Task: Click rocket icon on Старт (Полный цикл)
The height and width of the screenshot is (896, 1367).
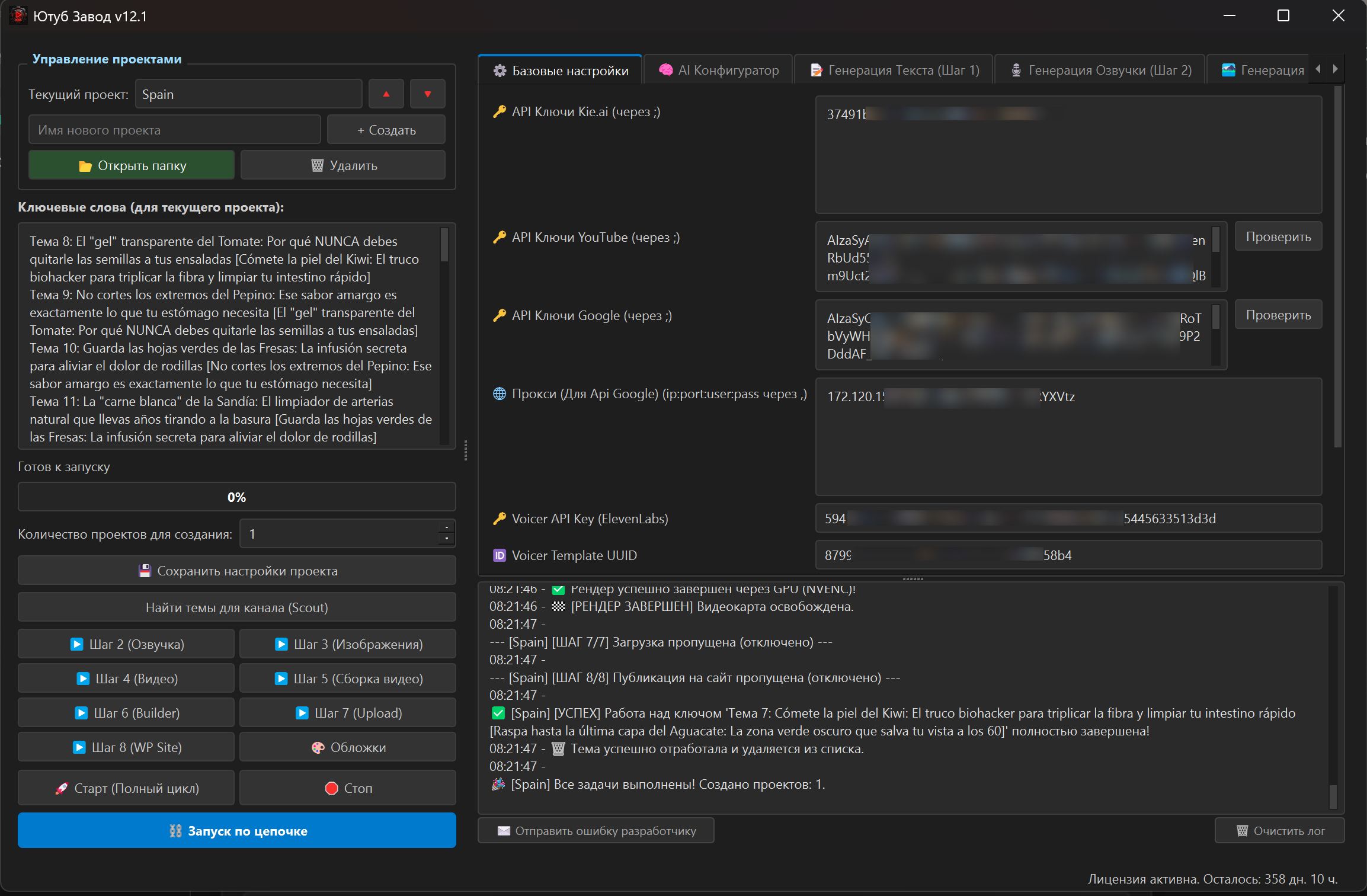Action: click(62, 788)
